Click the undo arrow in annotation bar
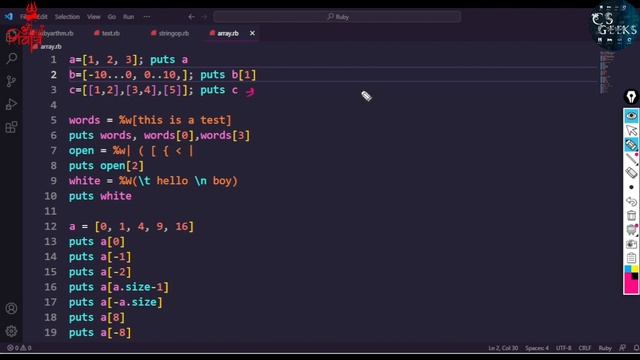The height and width of the screenshot is (360, 640). click(631, 202)
